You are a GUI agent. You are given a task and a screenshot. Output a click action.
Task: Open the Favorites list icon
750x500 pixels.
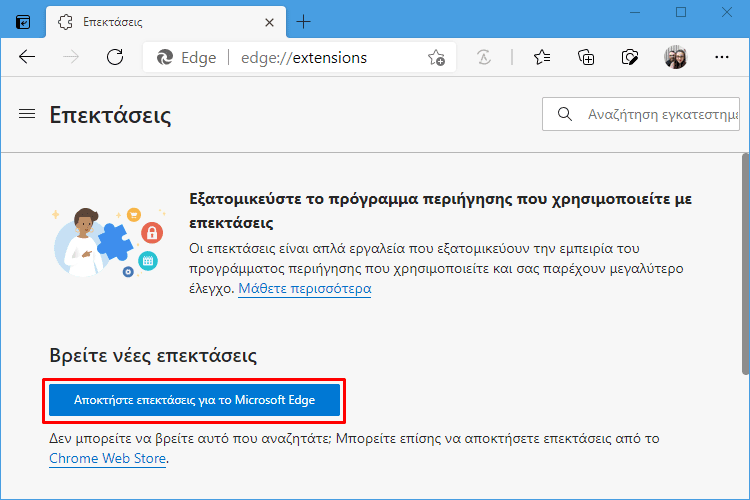[541, 57]
